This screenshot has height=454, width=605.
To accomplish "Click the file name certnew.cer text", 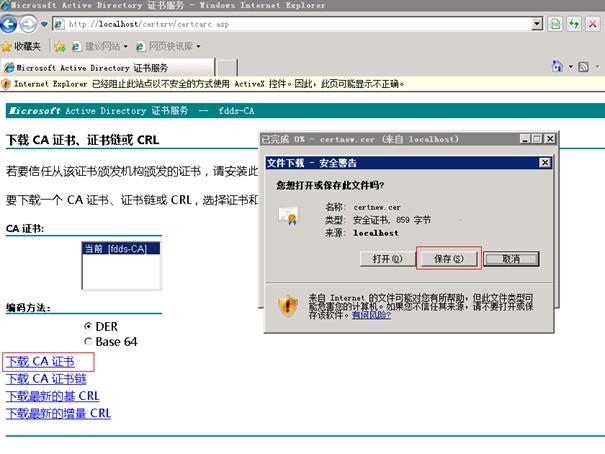I will coord(377,207).
